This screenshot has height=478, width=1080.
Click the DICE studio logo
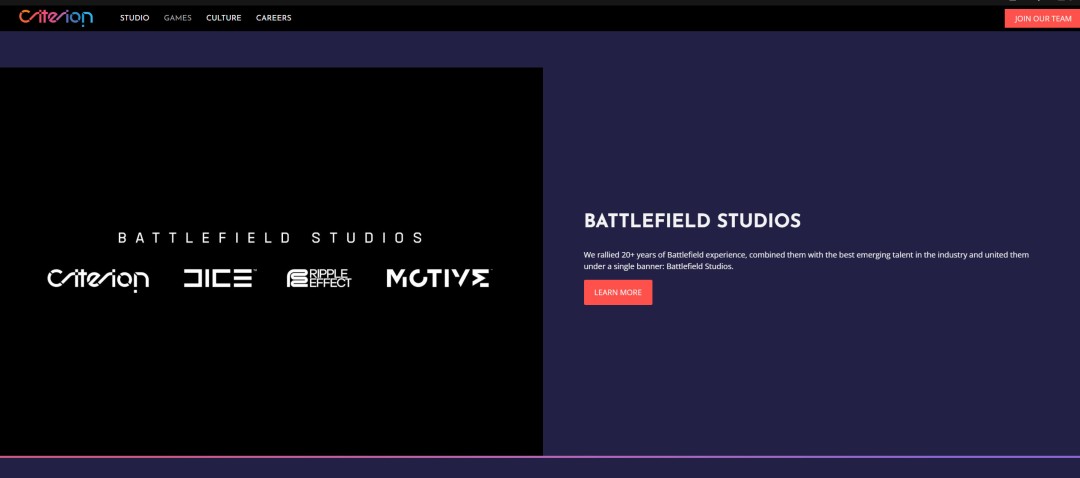(x=220, y=278)
